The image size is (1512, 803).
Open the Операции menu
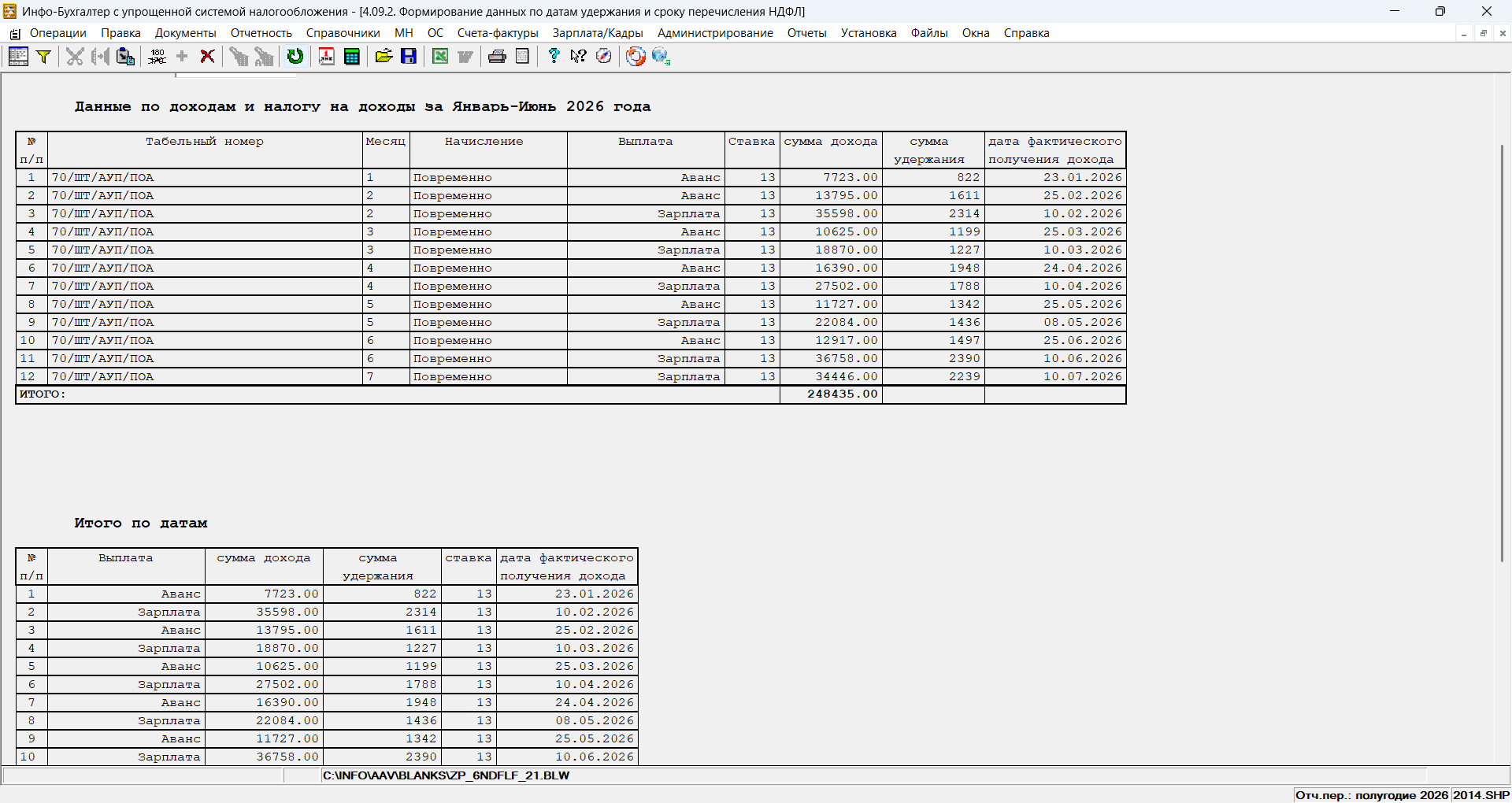click(58, 33)
